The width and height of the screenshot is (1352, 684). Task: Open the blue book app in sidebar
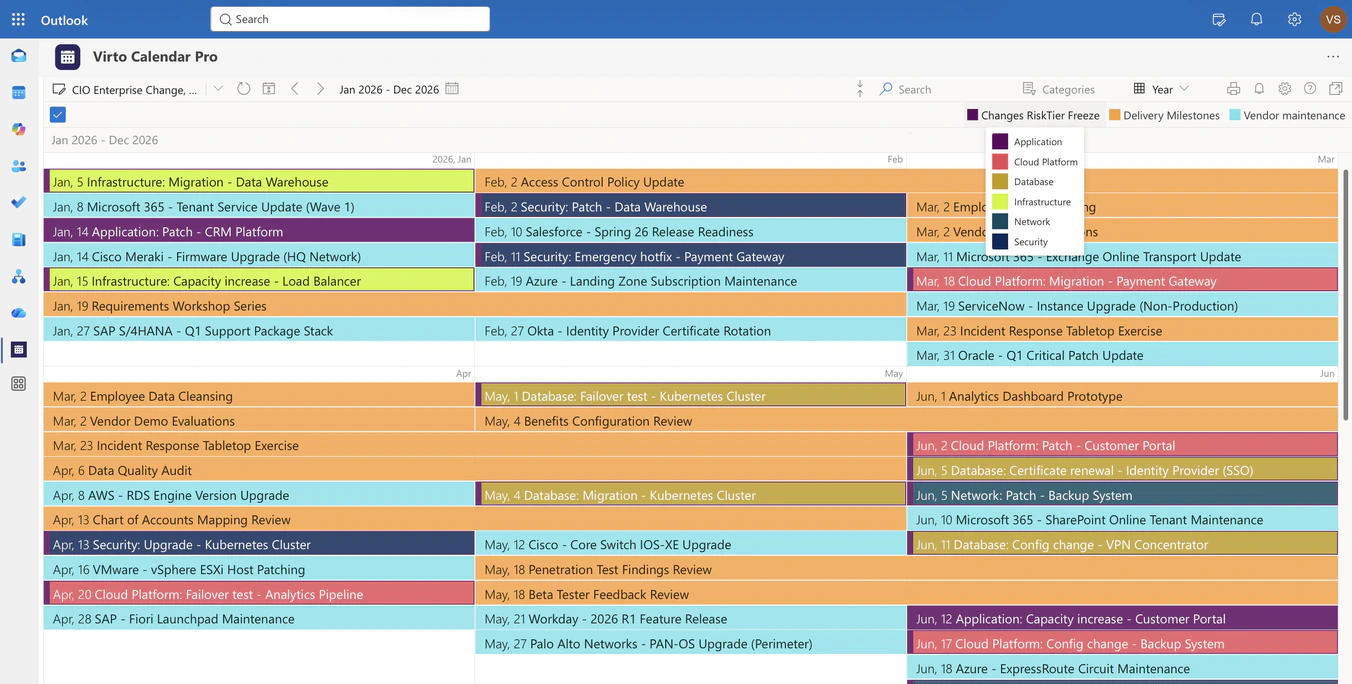click(18, 240)
